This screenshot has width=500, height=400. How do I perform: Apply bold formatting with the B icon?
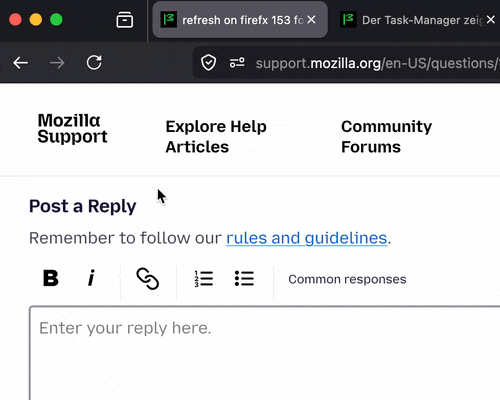click(51, 278)
